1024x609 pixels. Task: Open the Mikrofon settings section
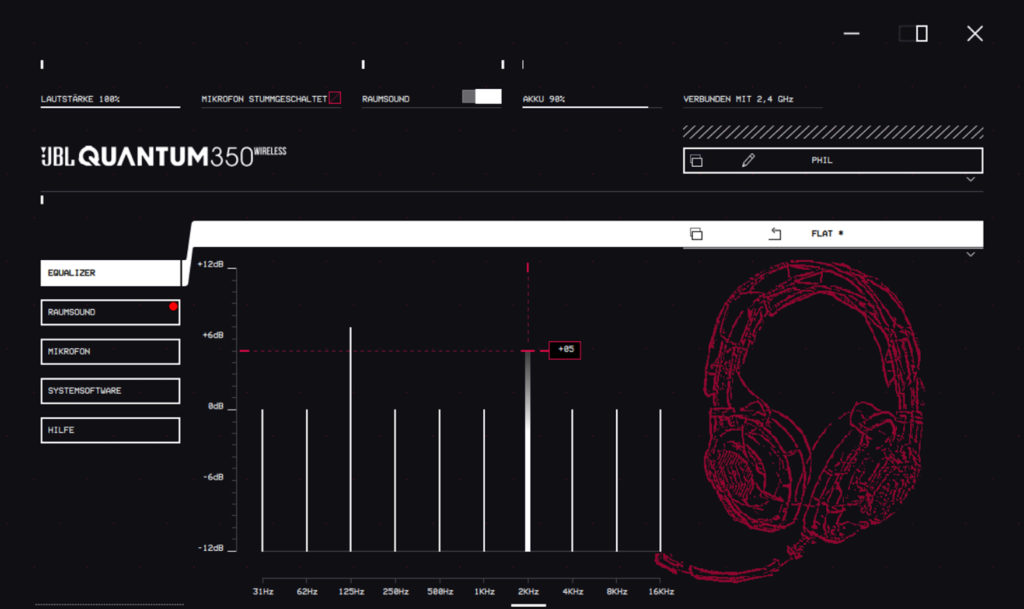pyautogui.click(x=110, y=351)
